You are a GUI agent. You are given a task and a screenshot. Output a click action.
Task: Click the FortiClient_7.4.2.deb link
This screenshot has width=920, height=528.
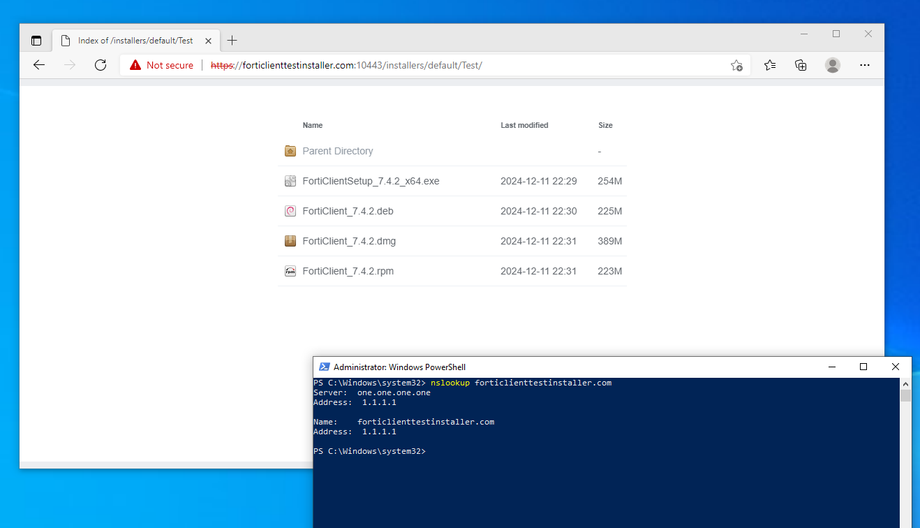[x=354, y=211]
